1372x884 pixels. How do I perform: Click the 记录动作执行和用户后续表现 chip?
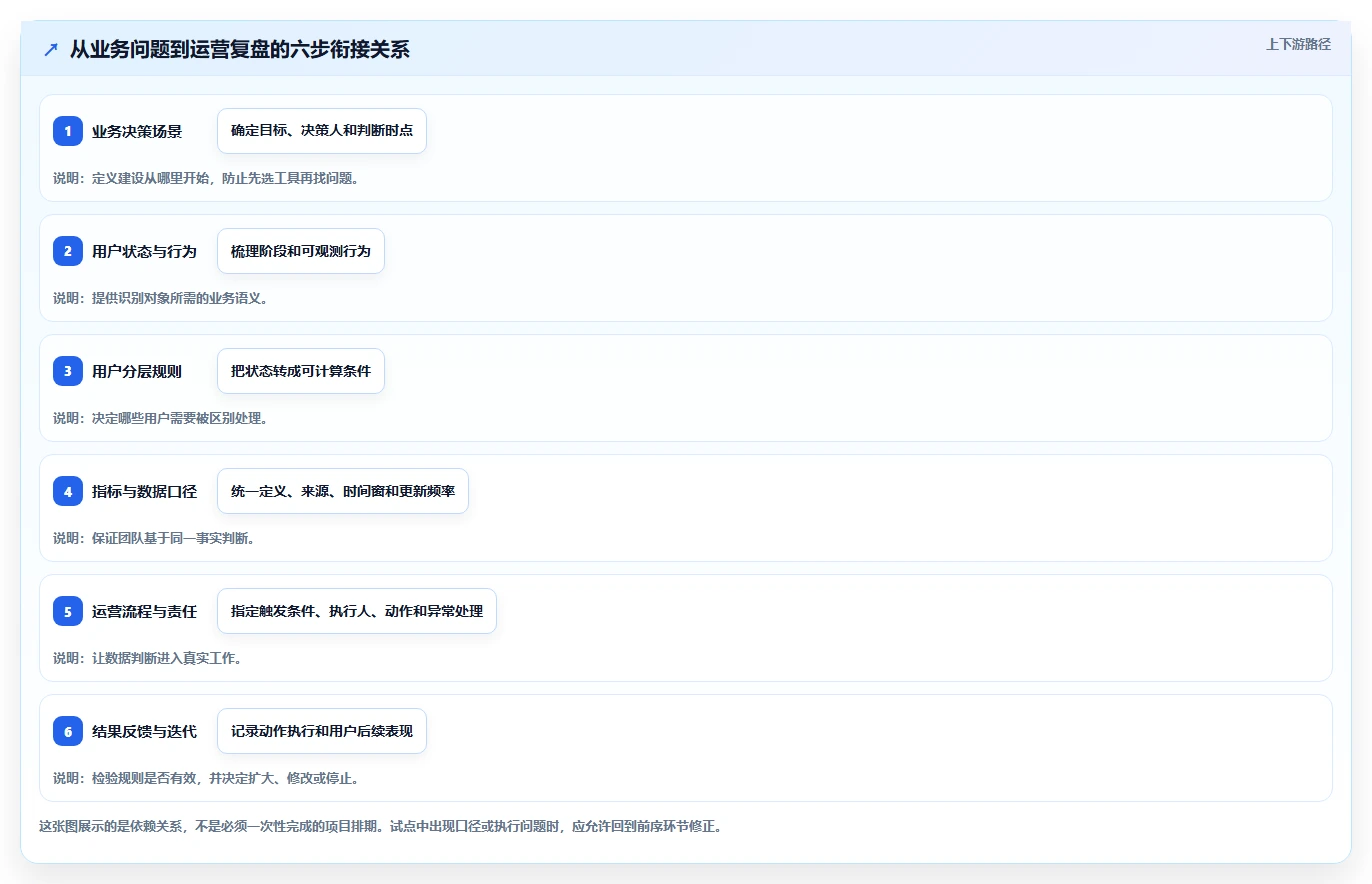(322, 731)
